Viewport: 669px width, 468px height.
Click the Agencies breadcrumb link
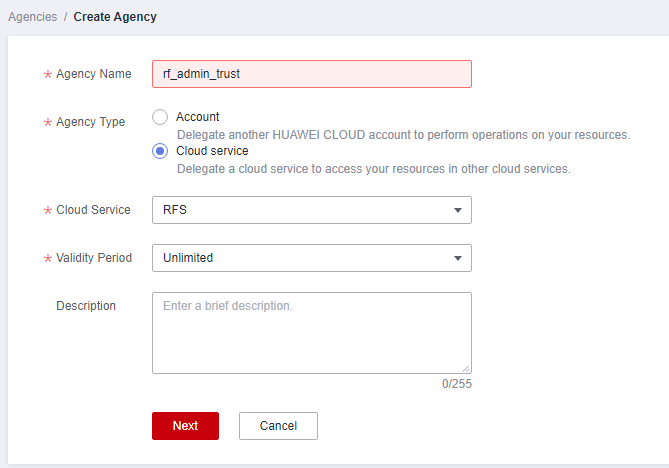pos(31,17)
